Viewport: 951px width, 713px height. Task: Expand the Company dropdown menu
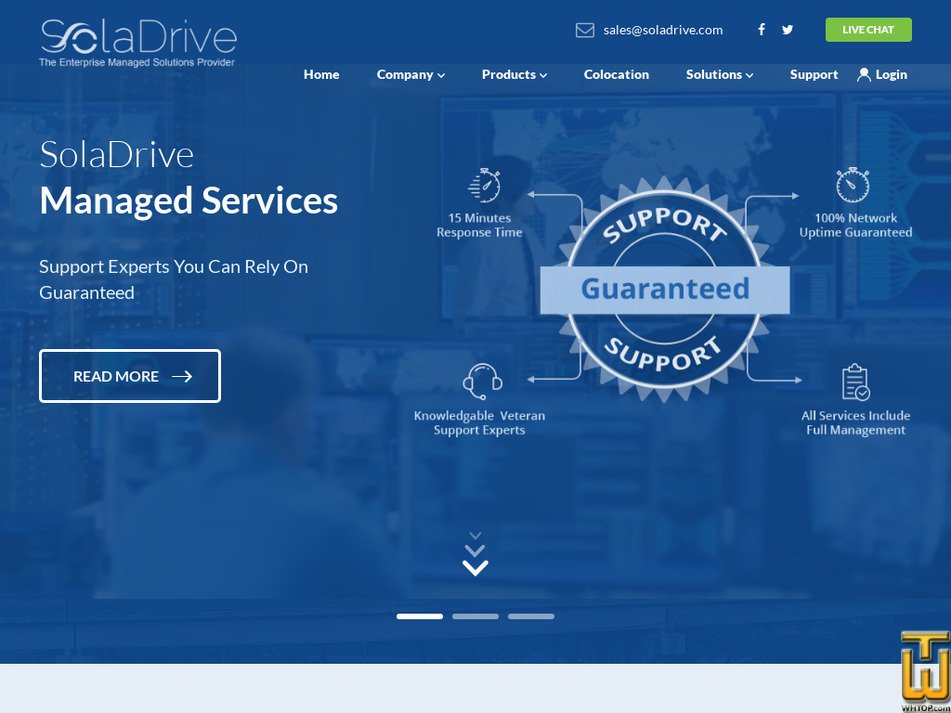(x=411, y=75)
